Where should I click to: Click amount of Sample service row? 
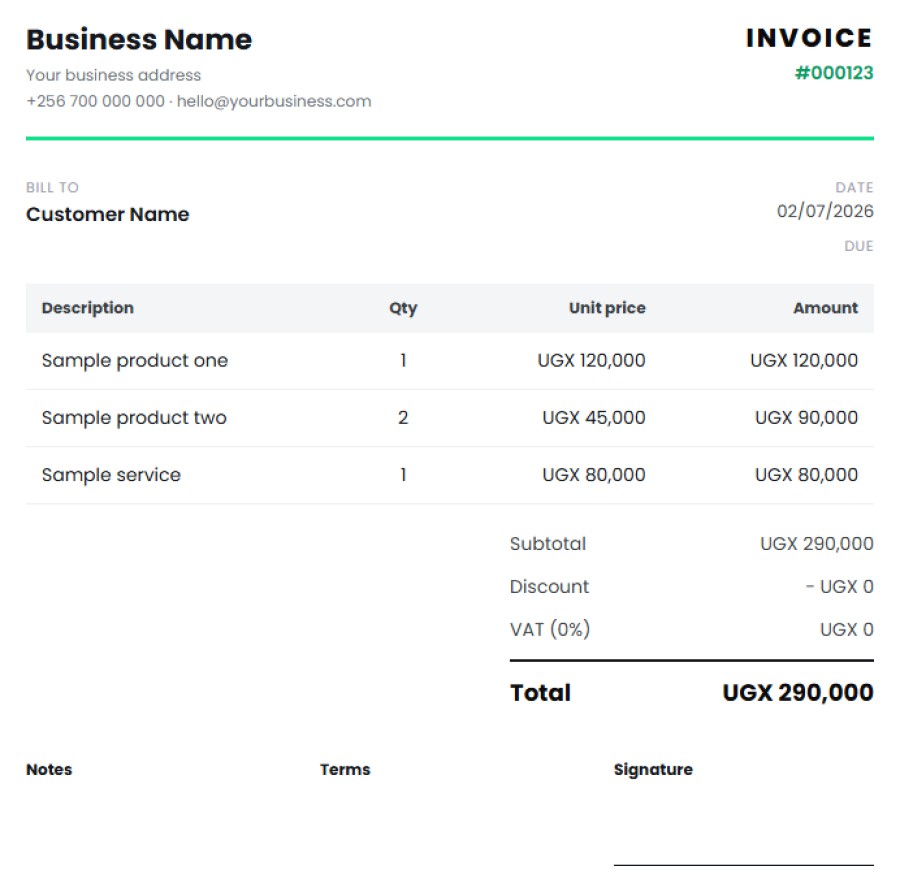806,475
